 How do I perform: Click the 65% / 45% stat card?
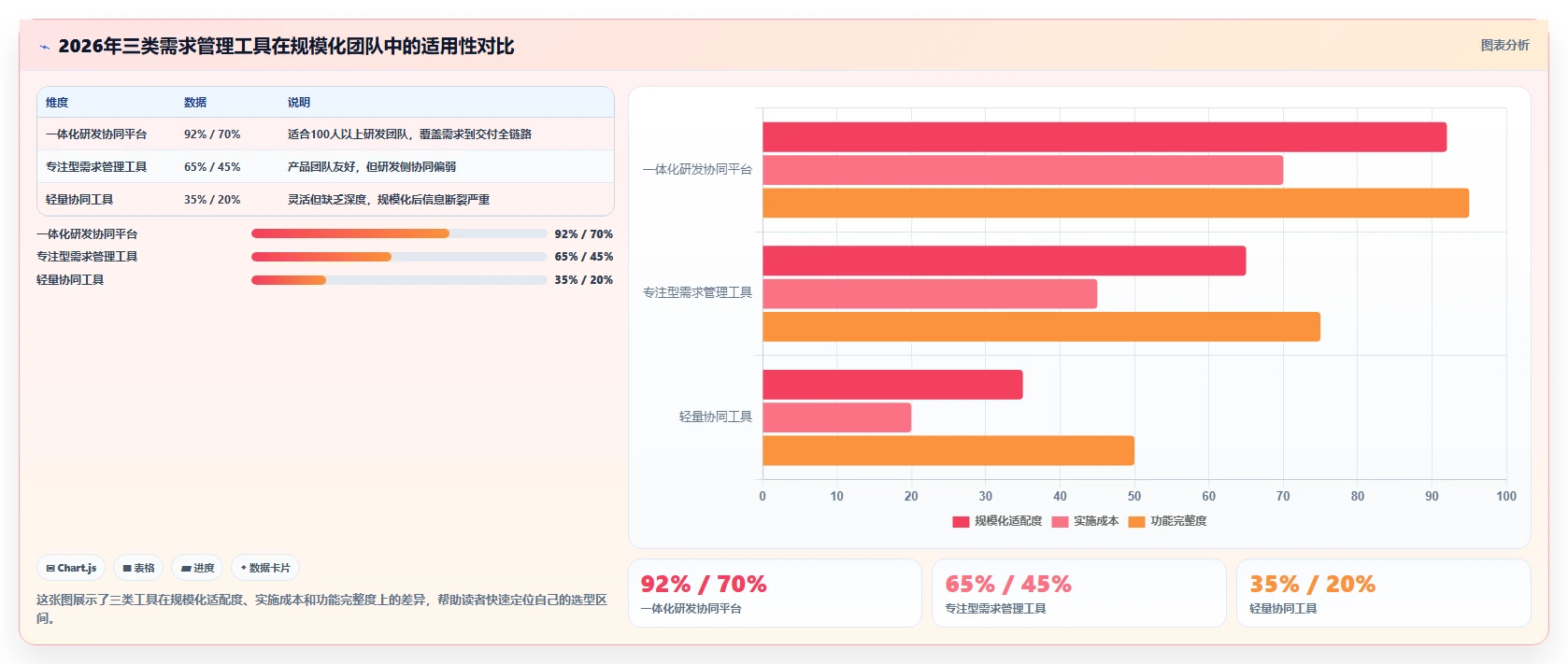pos(1078,593)
